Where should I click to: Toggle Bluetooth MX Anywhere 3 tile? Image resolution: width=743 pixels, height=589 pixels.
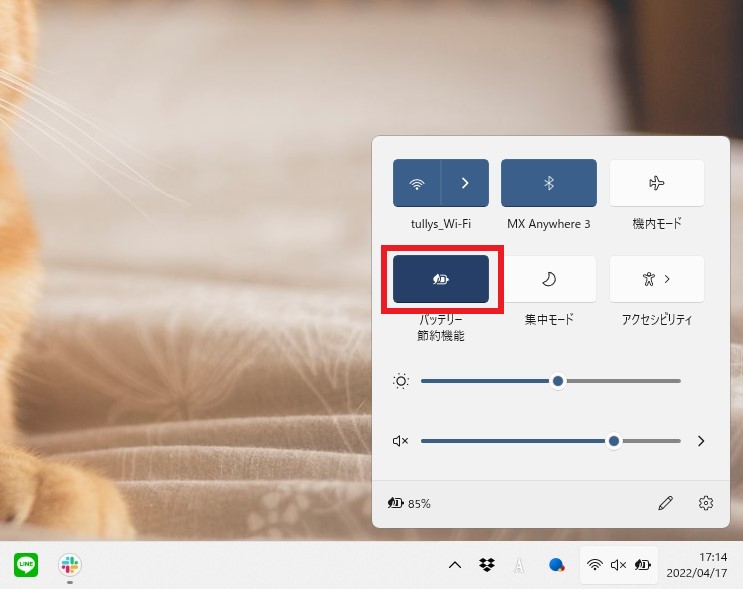pos(549,183)
